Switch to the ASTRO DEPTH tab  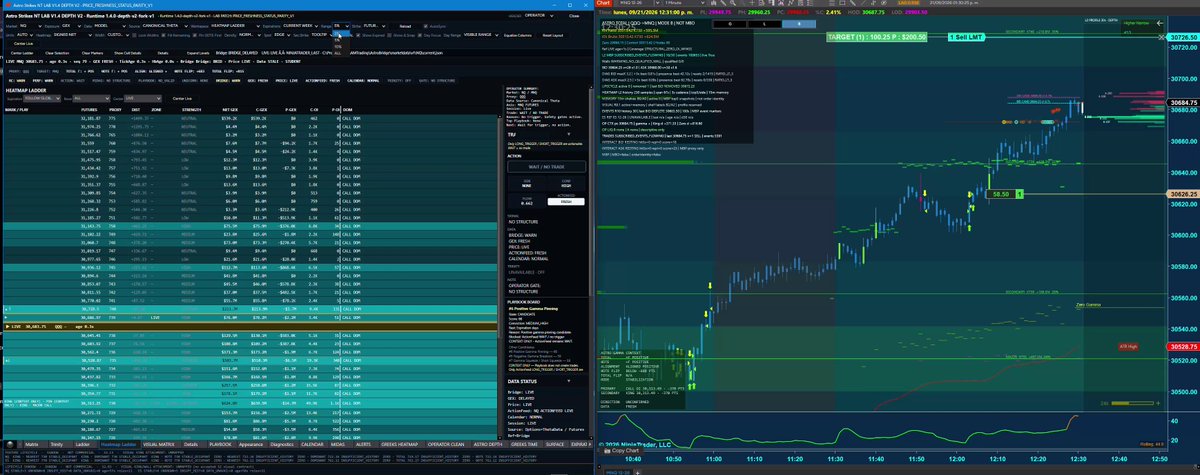tap(487, 444)
